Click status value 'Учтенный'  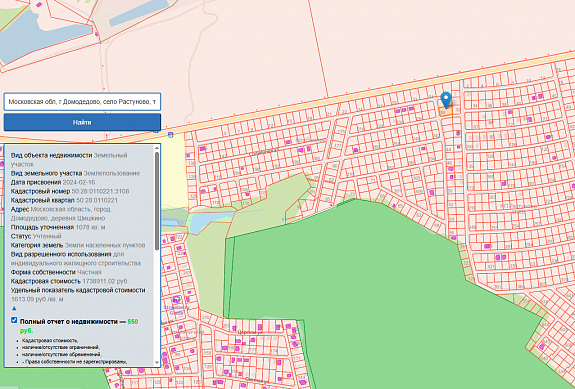click(x=47, y=236)
